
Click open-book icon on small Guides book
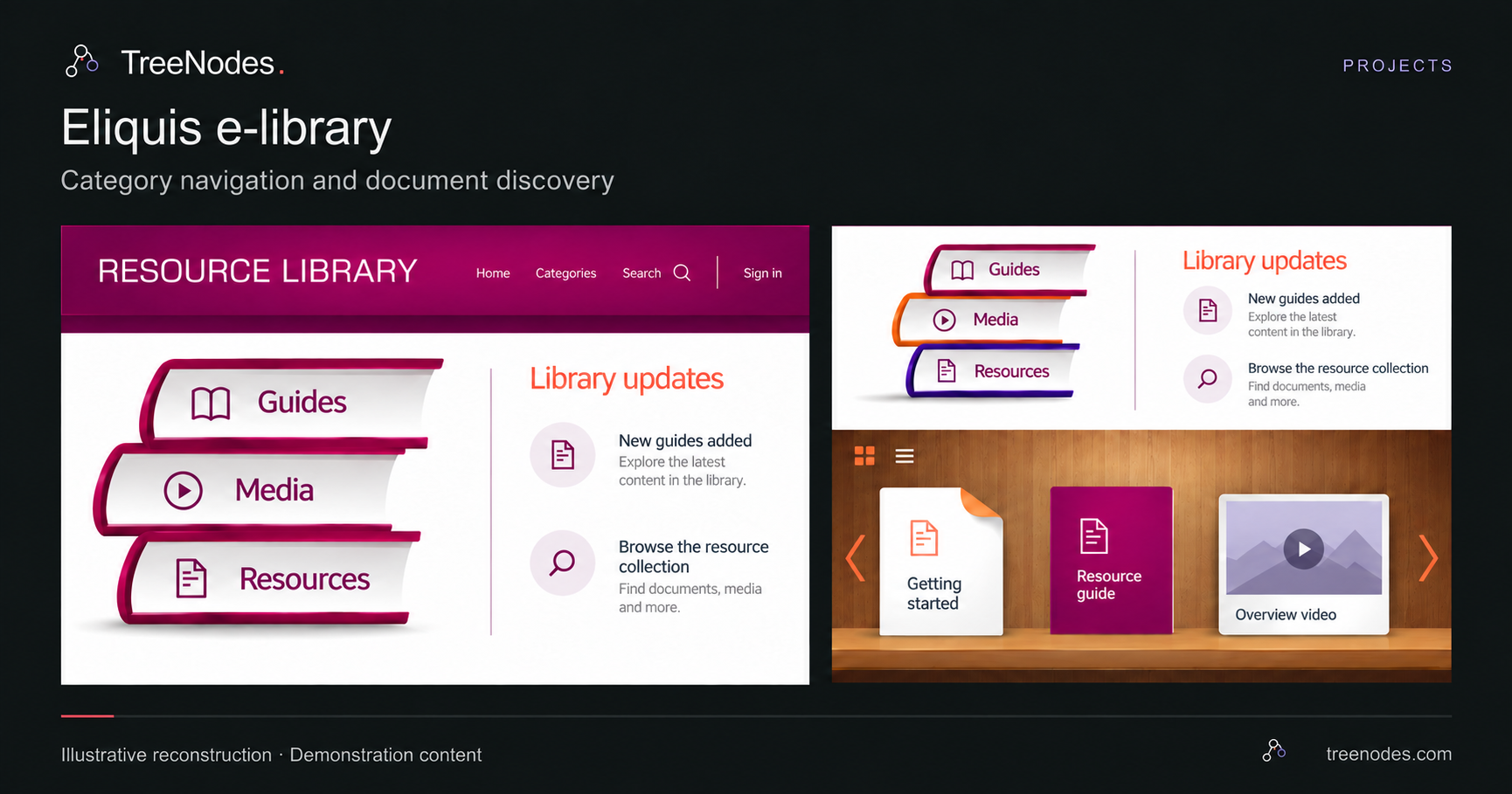pyautogui.click(x=962, y=270)
